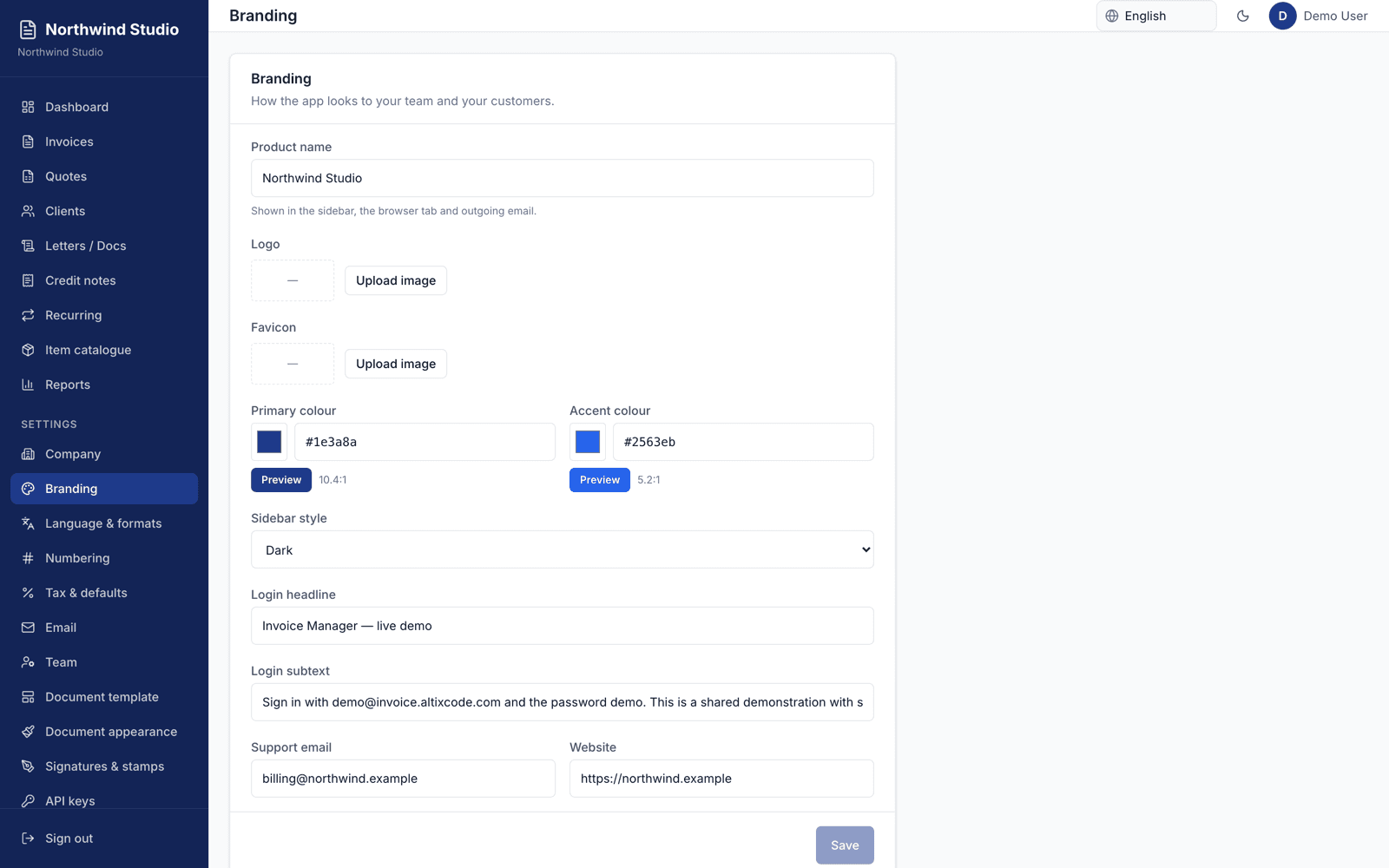The width and height of the screenshot is (1389, 868).
Task: Click the Accent colour hex field
Action: pyautogui.click(x=743, y=442)
